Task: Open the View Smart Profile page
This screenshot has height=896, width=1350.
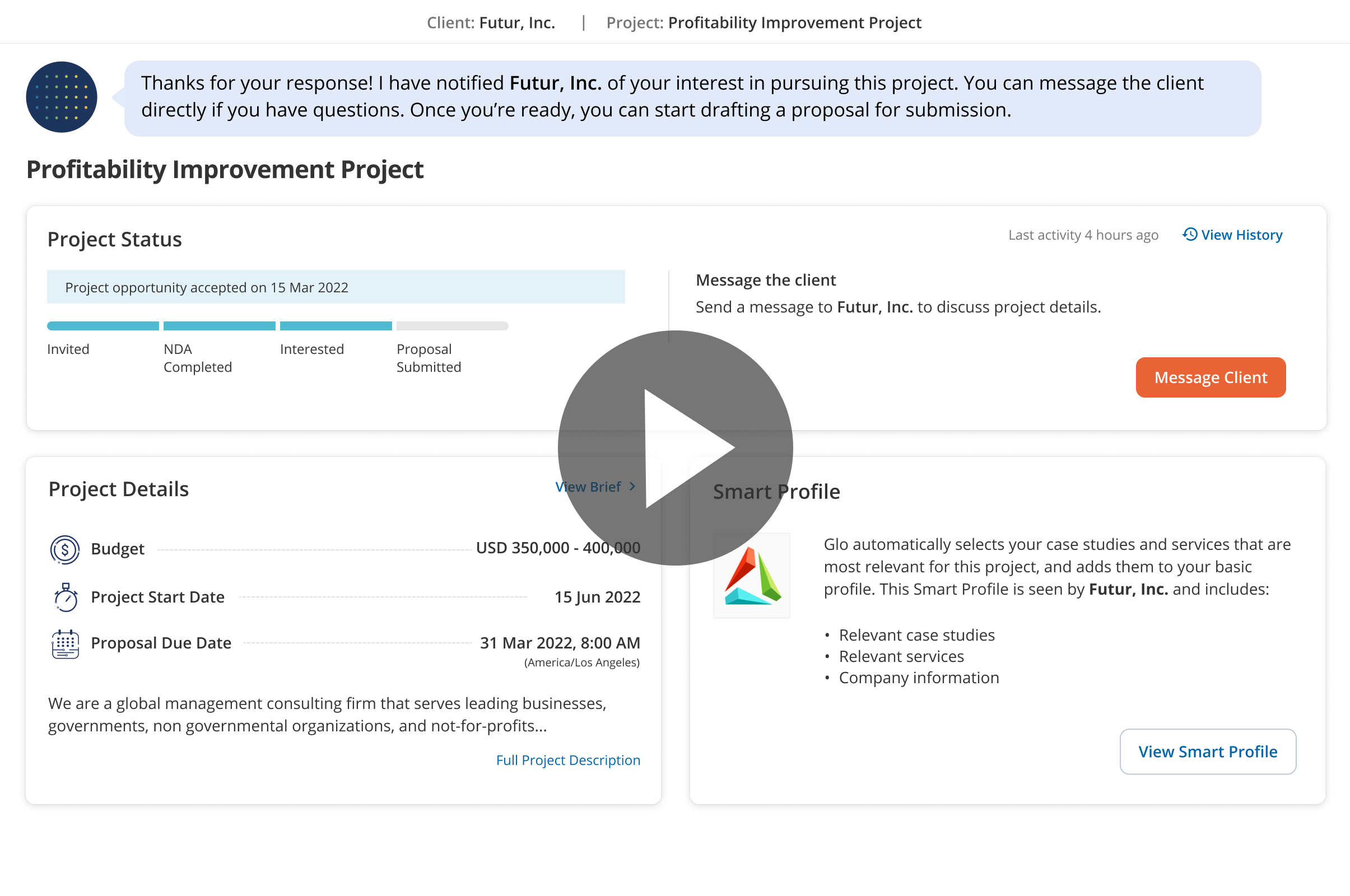Action: pos(1207,752)
